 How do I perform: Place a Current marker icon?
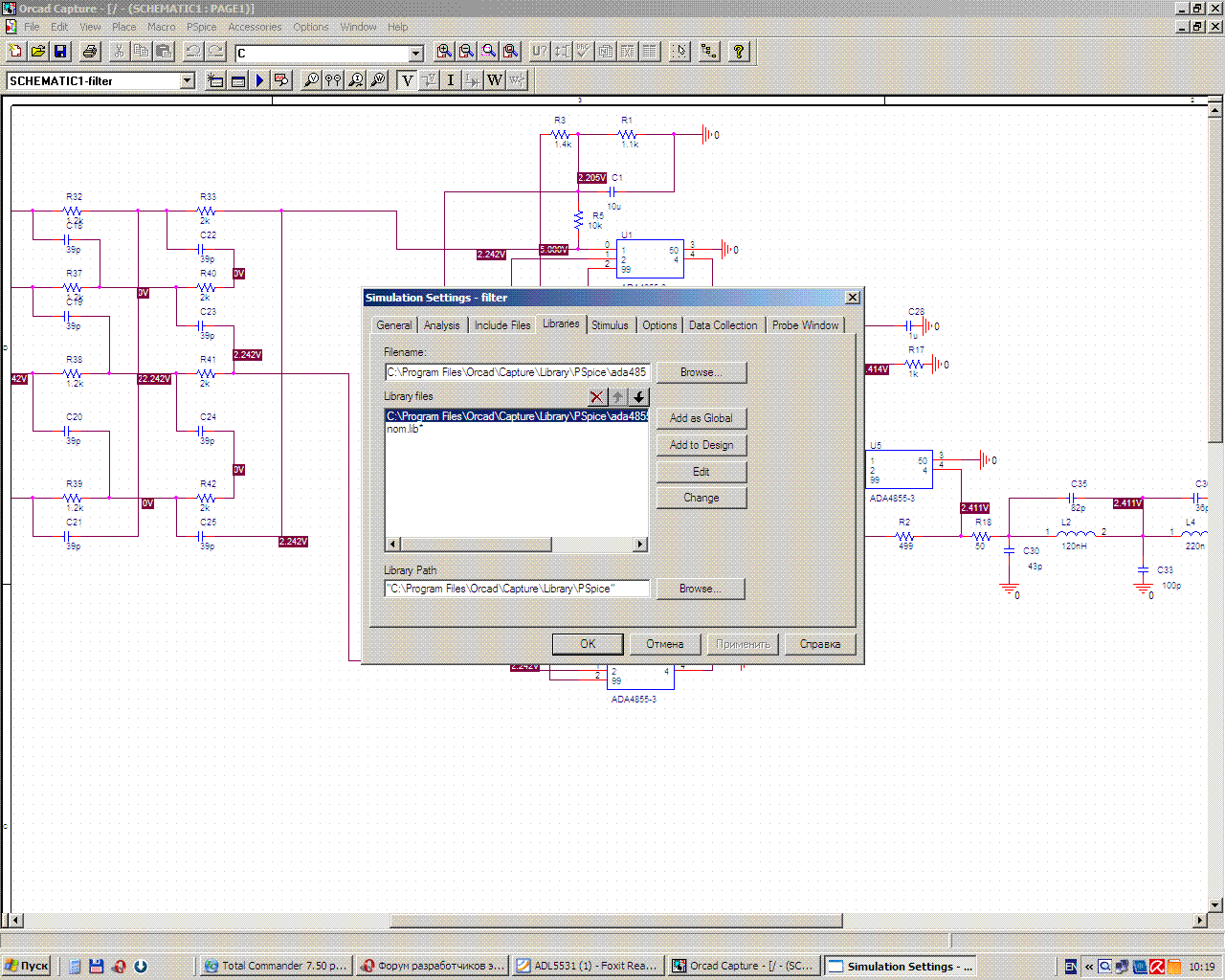[x=356, y=80]
